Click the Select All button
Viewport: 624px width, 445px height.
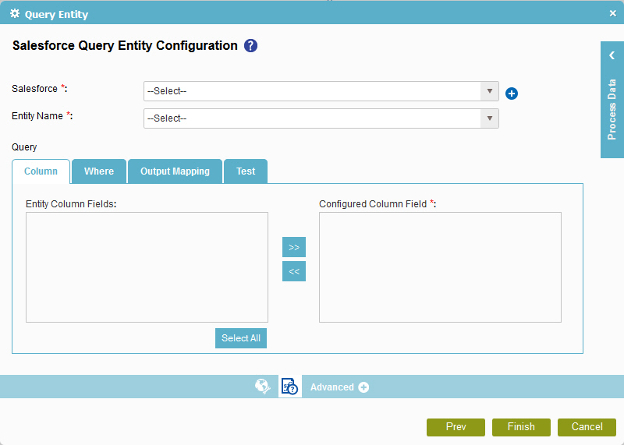point(241,338)
